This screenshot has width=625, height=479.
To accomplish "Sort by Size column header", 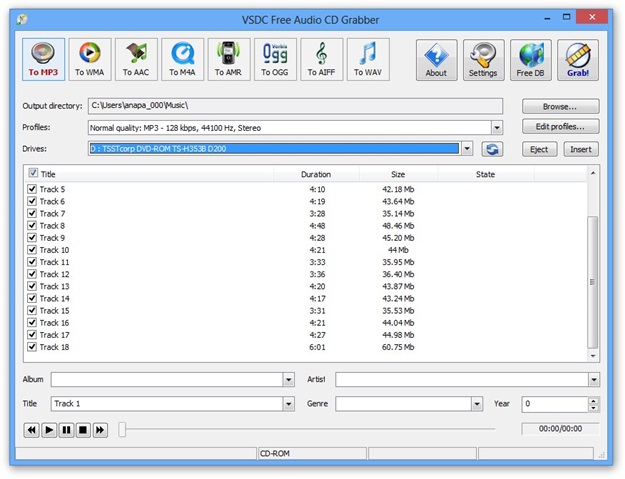I will coord(398,175).
